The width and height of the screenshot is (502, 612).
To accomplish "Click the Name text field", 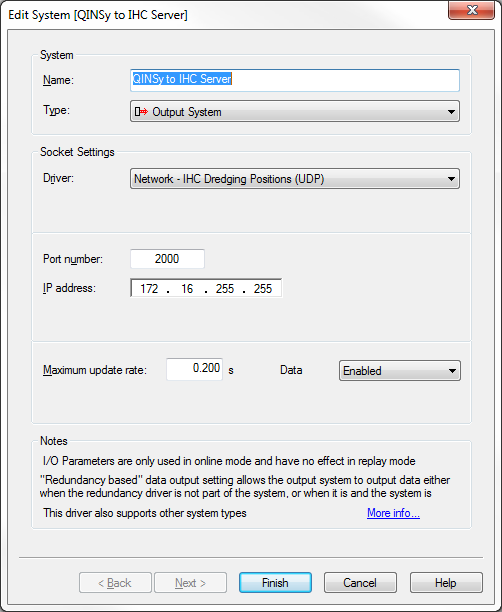I will click(x=295, y=80).
